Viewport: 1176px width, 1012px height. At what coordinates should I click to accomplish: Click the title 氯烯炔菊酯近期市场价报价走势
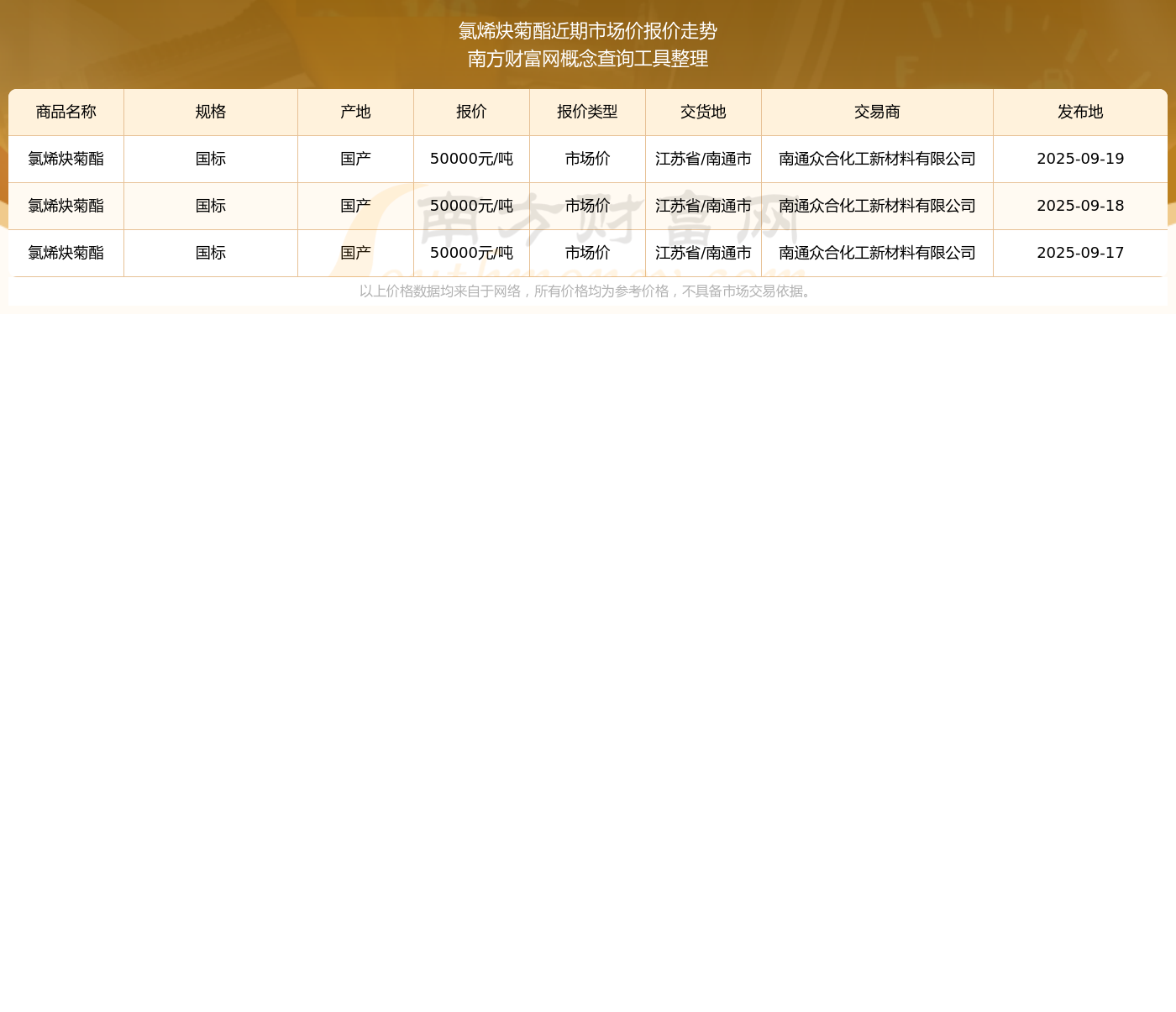[x=588, y=31]
